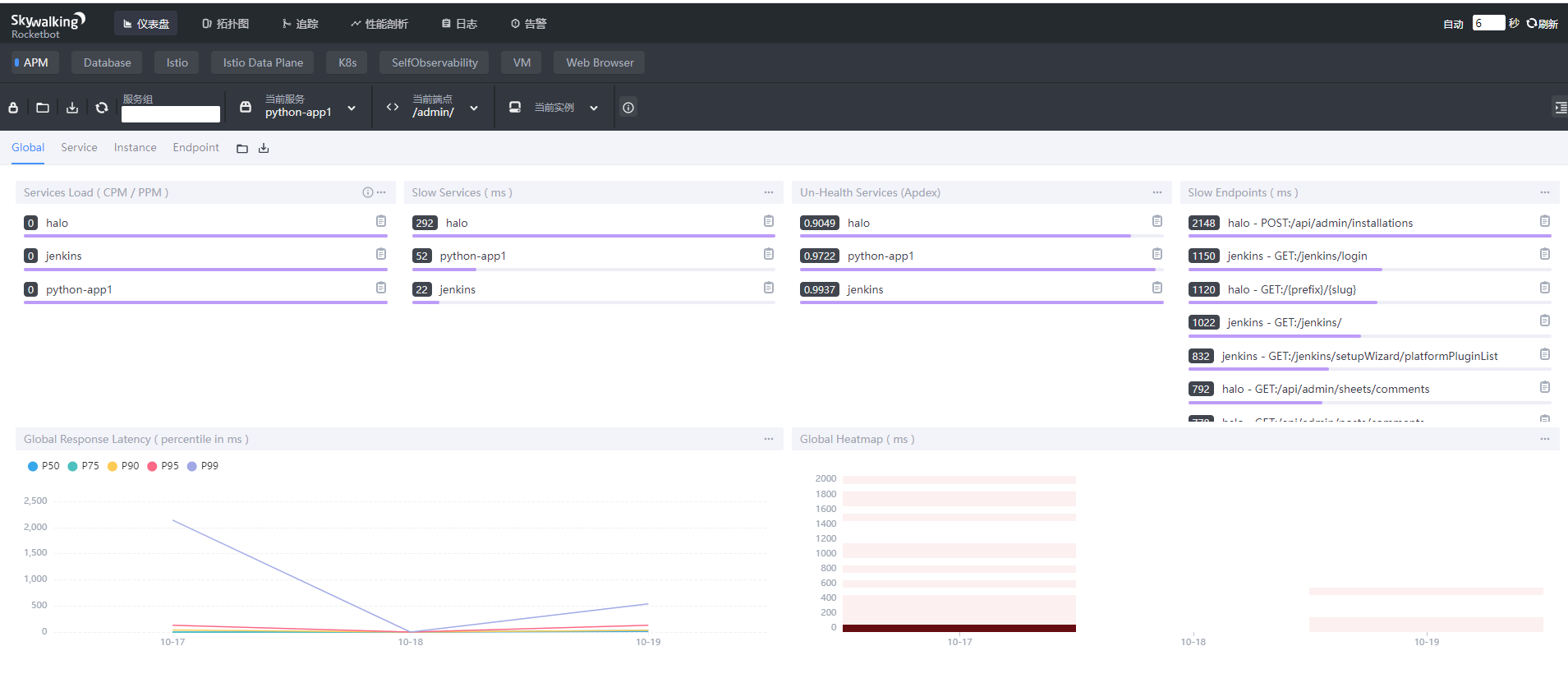Open the folder icon in the dark toolbar
Viewport: 1568px width, 683px height.
click(43, 108)
